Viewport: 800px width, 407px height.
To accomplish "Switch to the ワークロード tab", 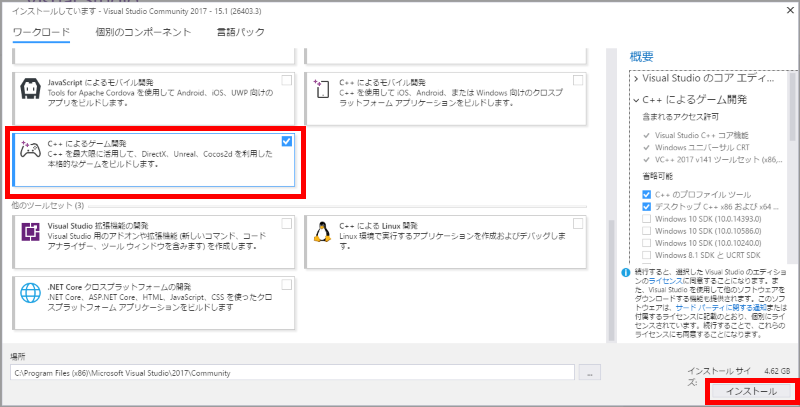I will (x=41, y=33).
